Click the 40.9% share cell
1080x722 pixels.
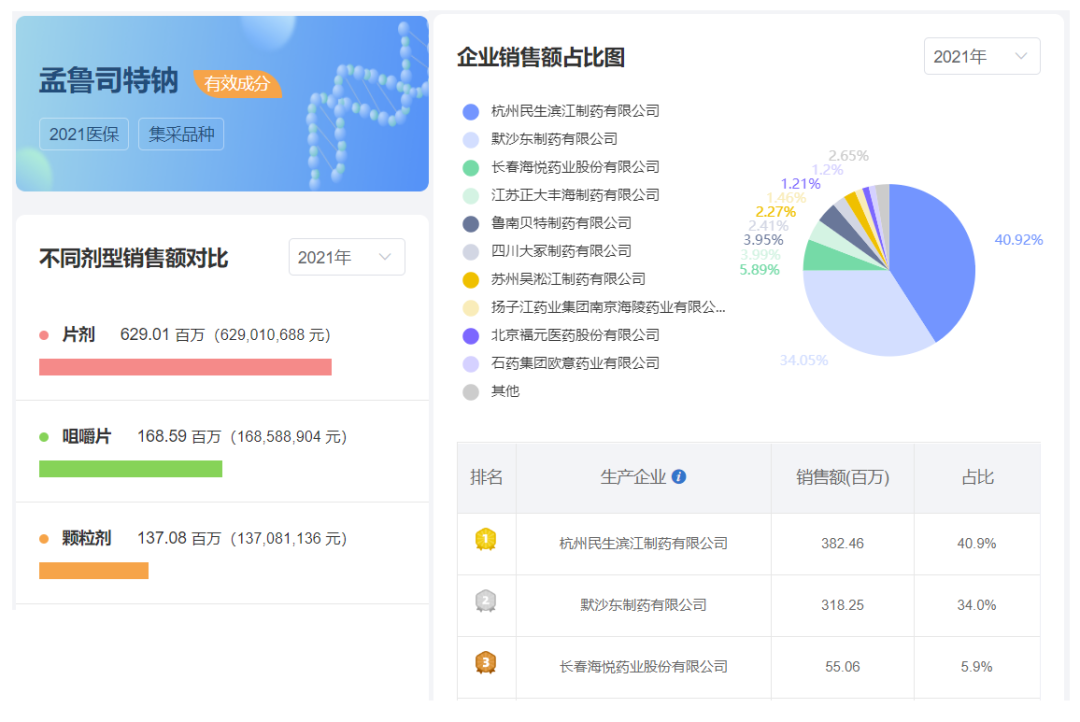[977, 544]
